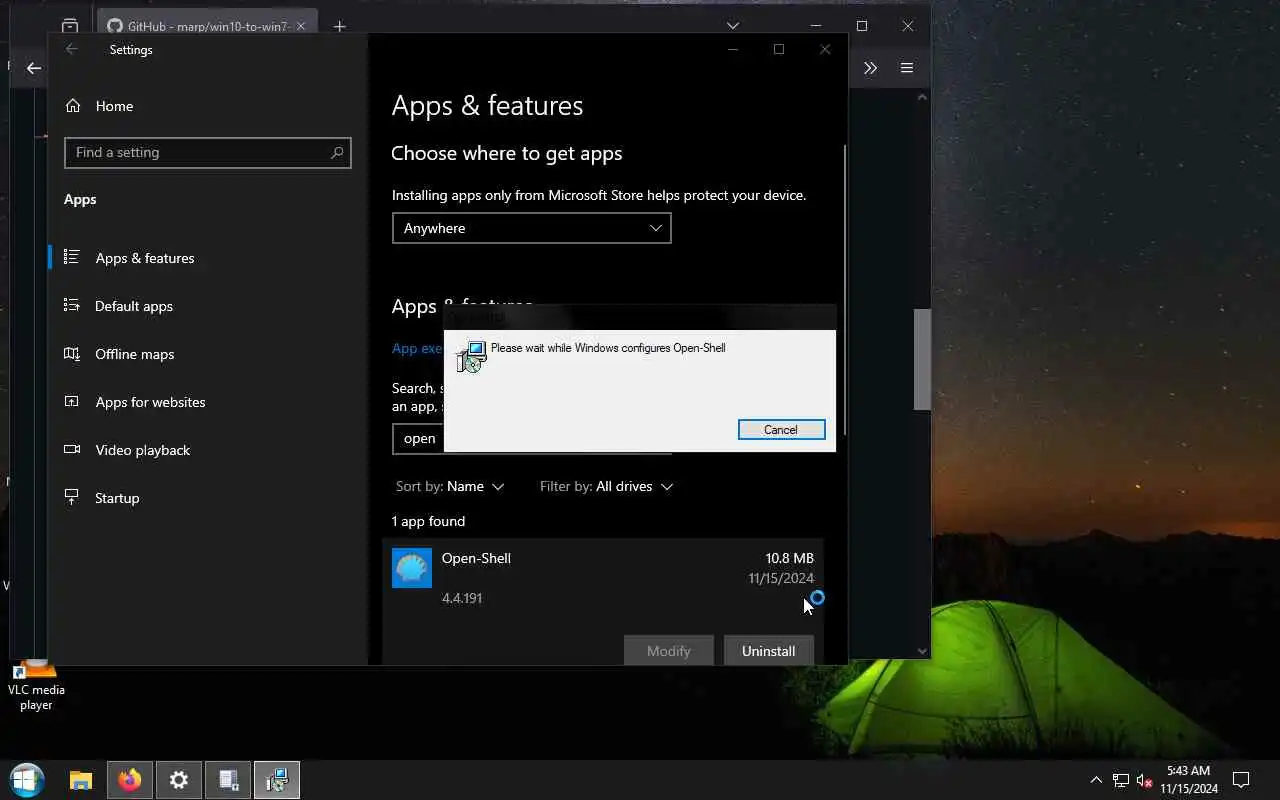The width and height of the screenshot is (1280, 800).
Task: Click the Default apps icon in sidebar
Action: [x=72, y=305]
